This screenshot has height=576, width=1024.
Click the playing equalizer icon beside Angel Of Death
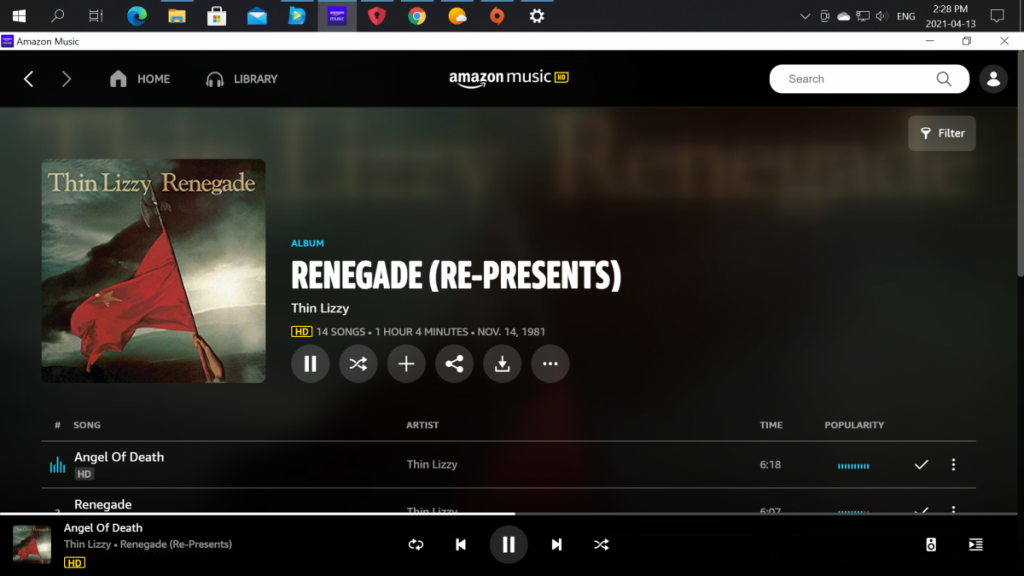click(57, 464)
